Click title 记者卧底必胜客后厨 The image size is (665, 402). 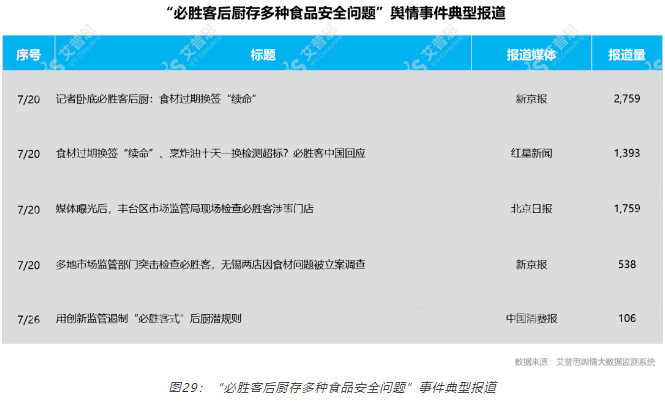(156, 99)
